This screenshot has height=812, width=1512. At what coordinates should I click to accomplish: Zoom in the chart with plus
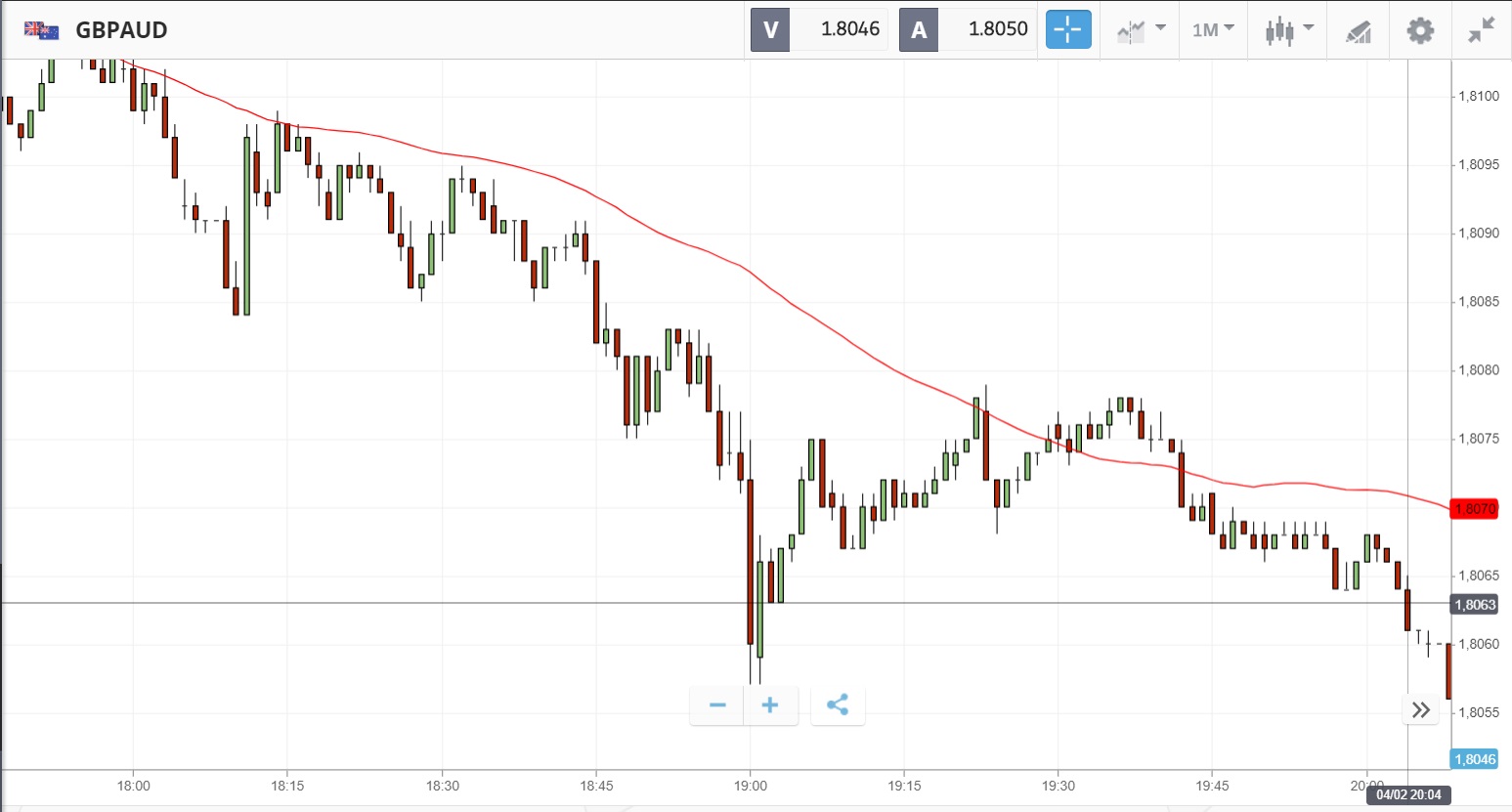pos(770,705)
